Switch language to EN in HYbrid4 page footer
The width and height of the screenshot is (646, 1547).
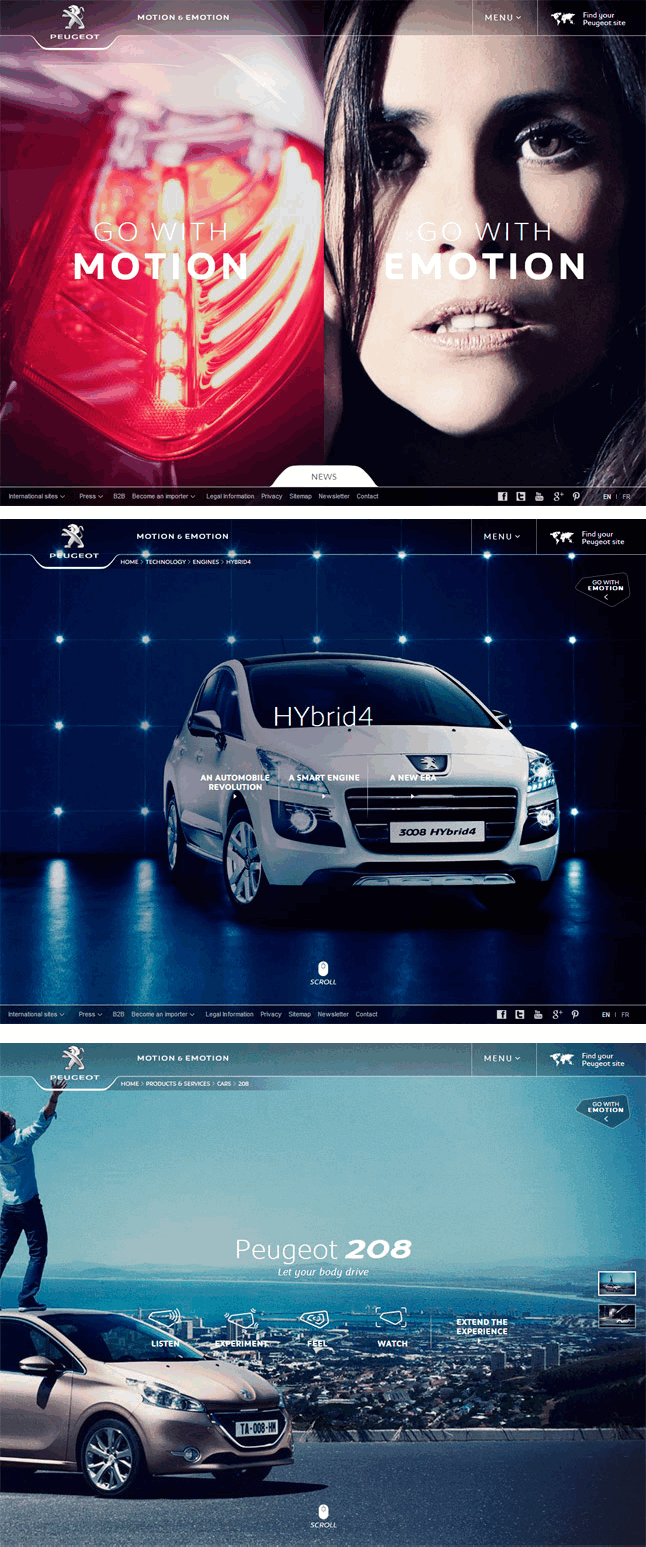pos(607,1015)
